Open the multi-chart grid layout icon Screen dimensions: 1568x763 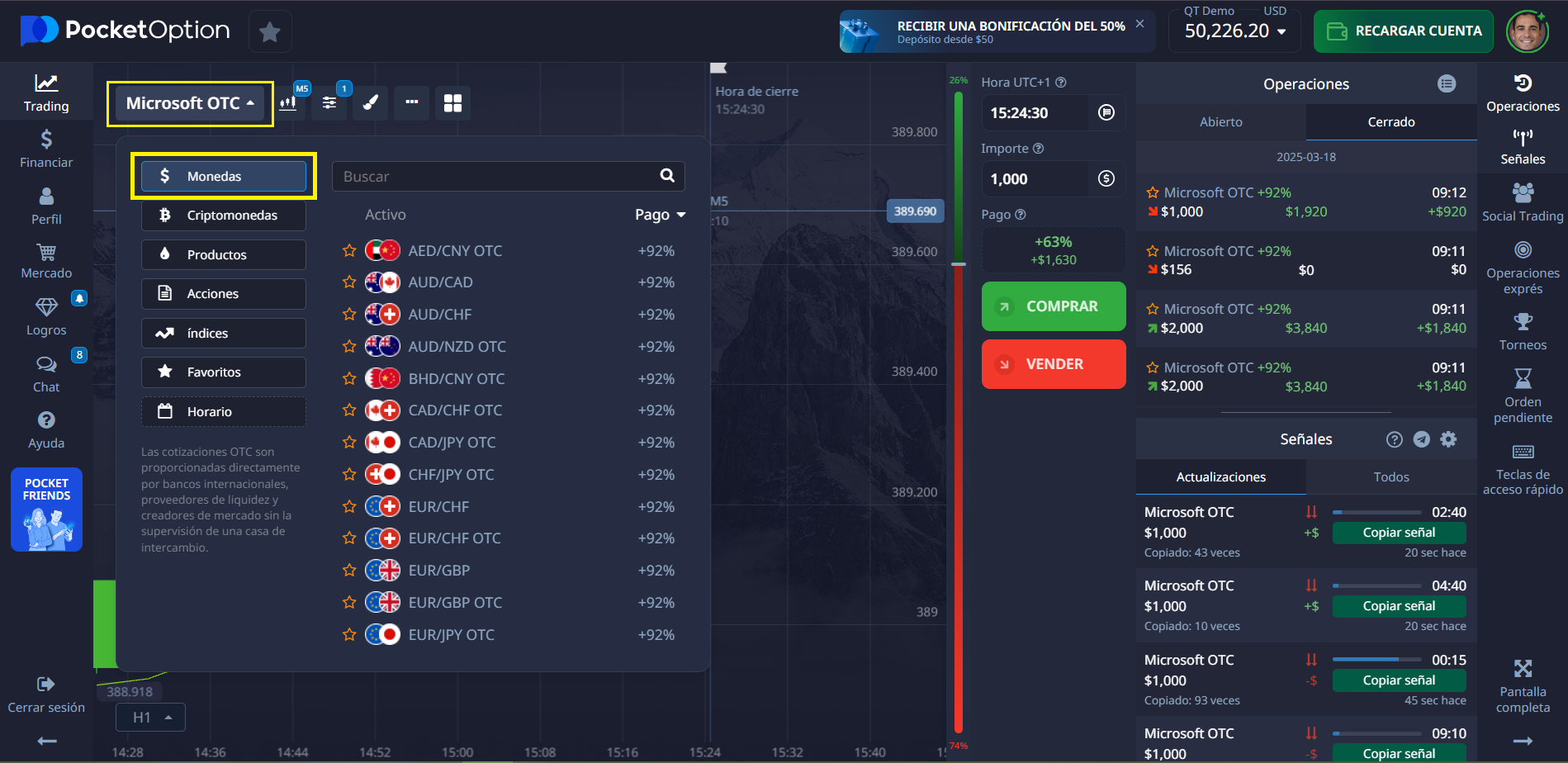coord(453,103)
